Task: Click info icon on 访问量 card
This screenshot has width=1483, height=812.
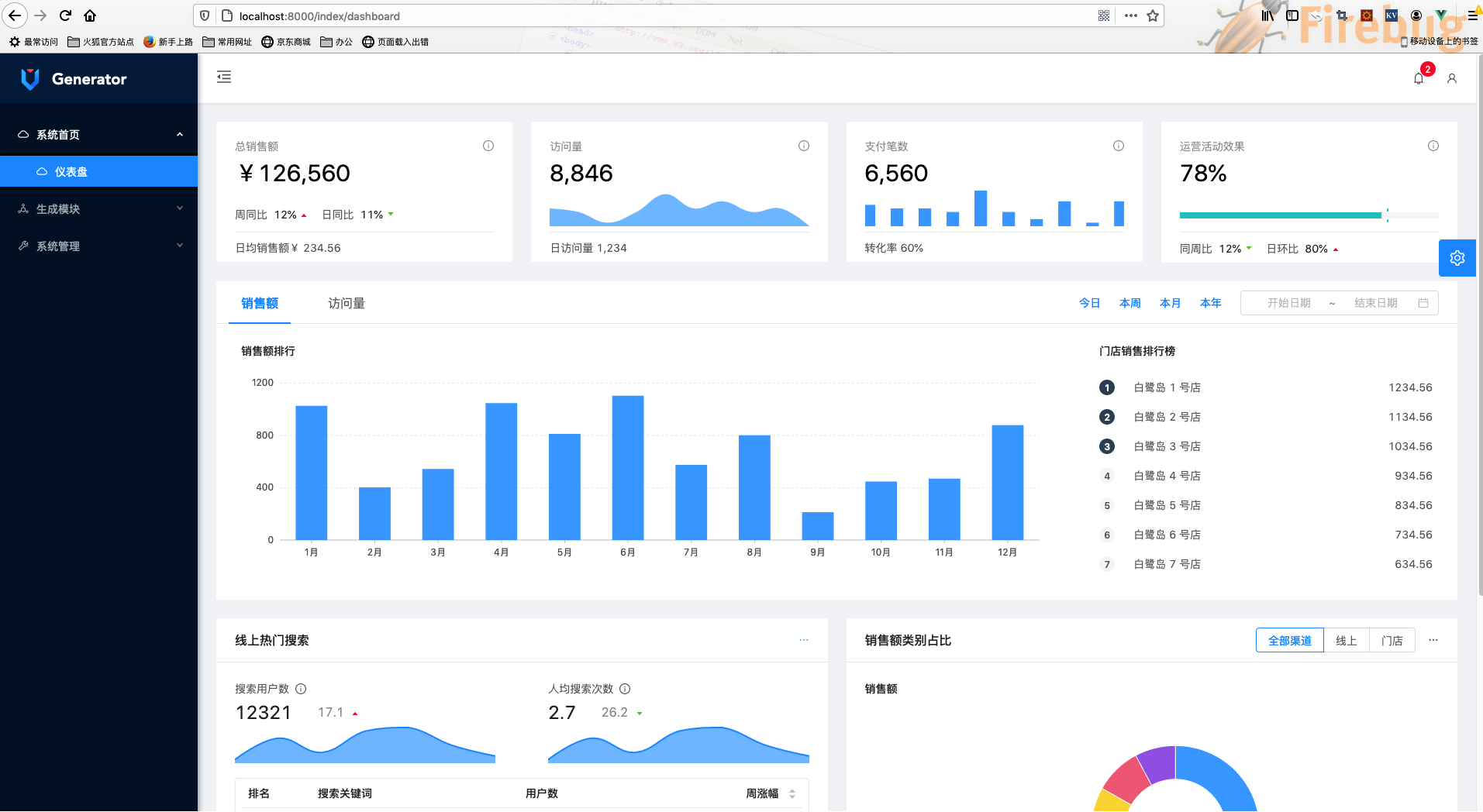Action: [x=804, y=146]
